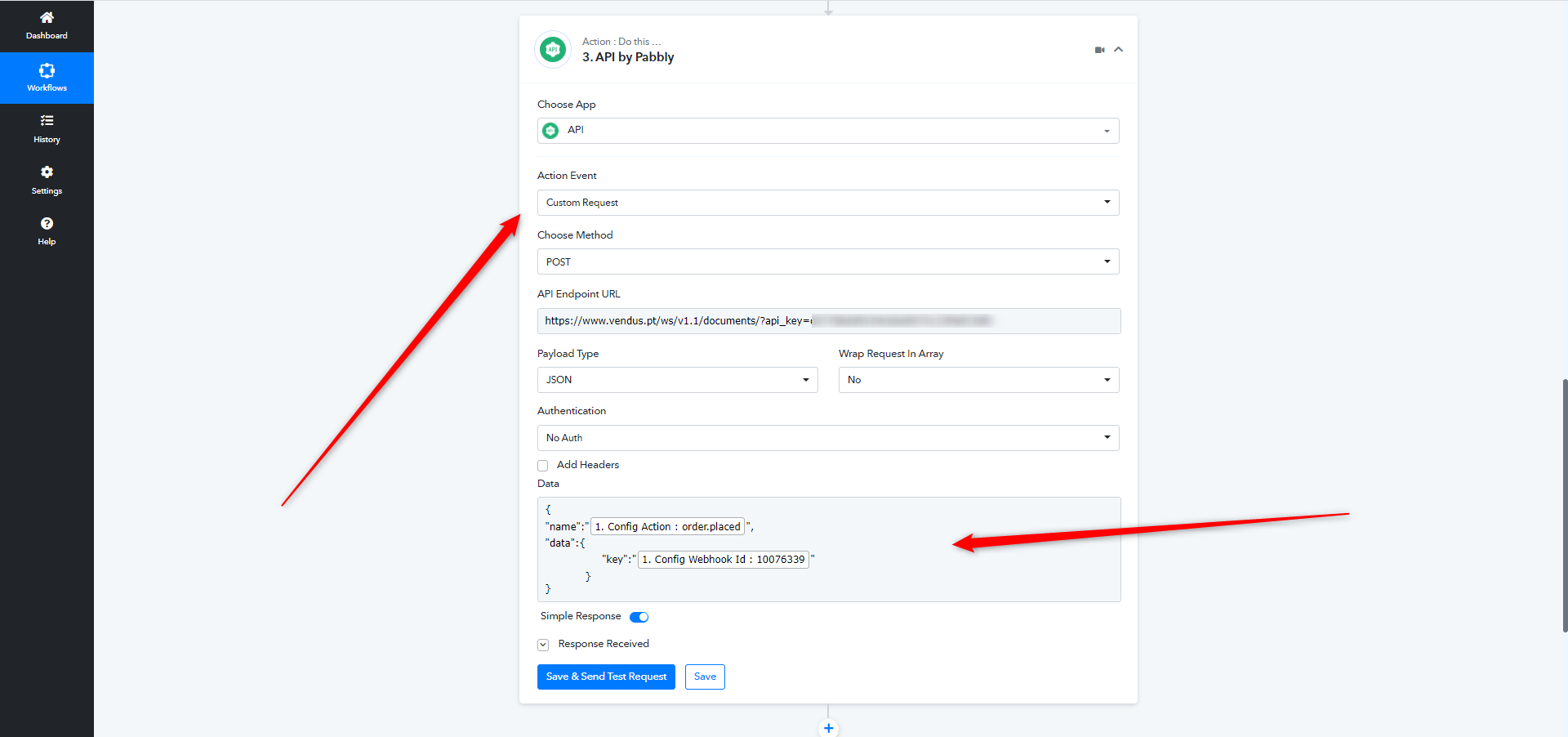Open the Wrap Request In Array dropdown
1568x737 pixels.
(x=979, y=380)
